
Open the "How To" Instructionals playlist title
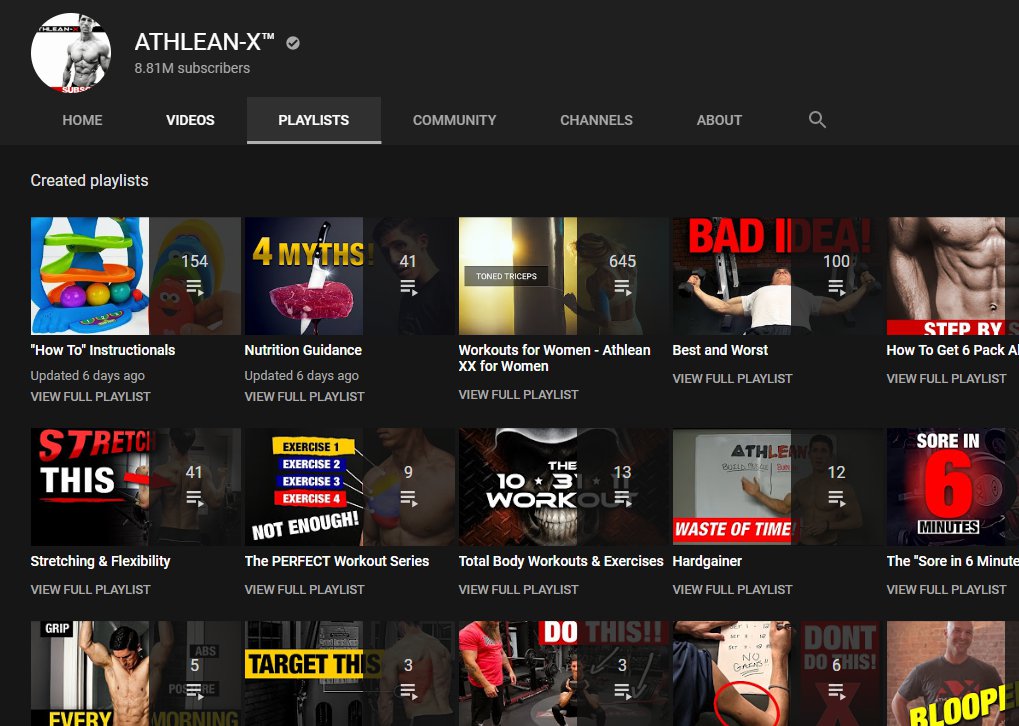103,350
